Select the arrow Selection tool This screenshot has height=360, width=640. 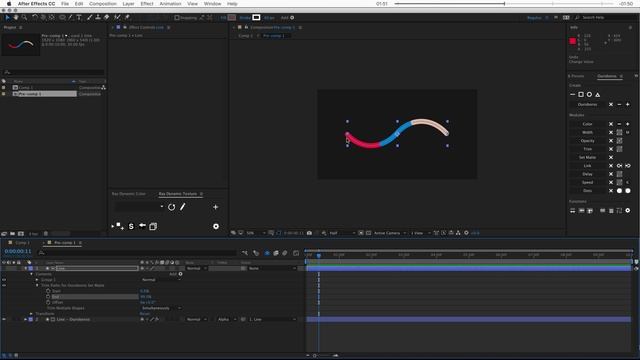[x=7, y=18]
